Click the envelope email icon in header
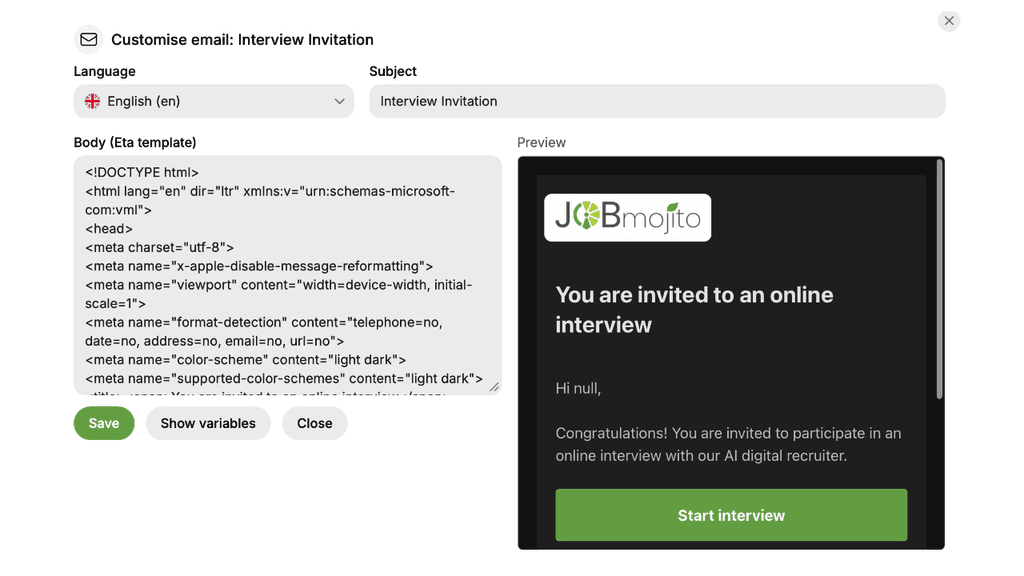The height and width of the screenshot is (576, 1024). click(x=89, y=40)
